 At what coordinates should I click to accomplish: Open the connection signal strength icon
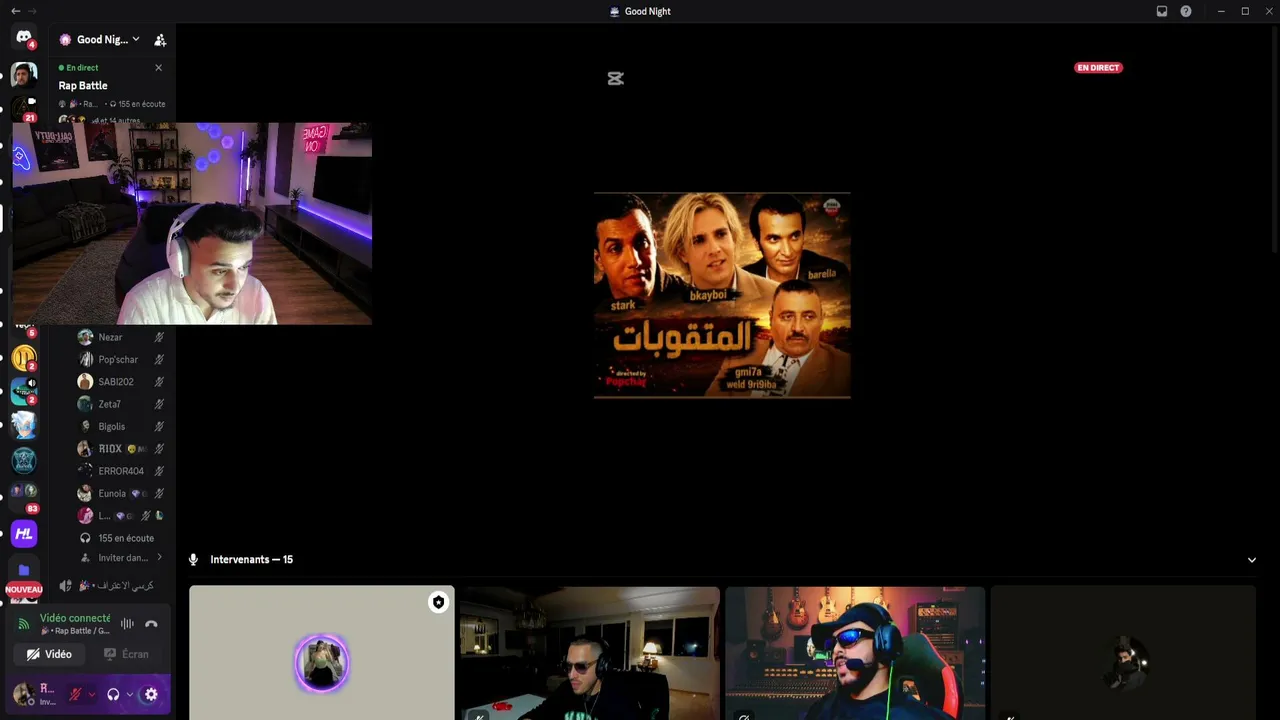click(x=24, y=624)
